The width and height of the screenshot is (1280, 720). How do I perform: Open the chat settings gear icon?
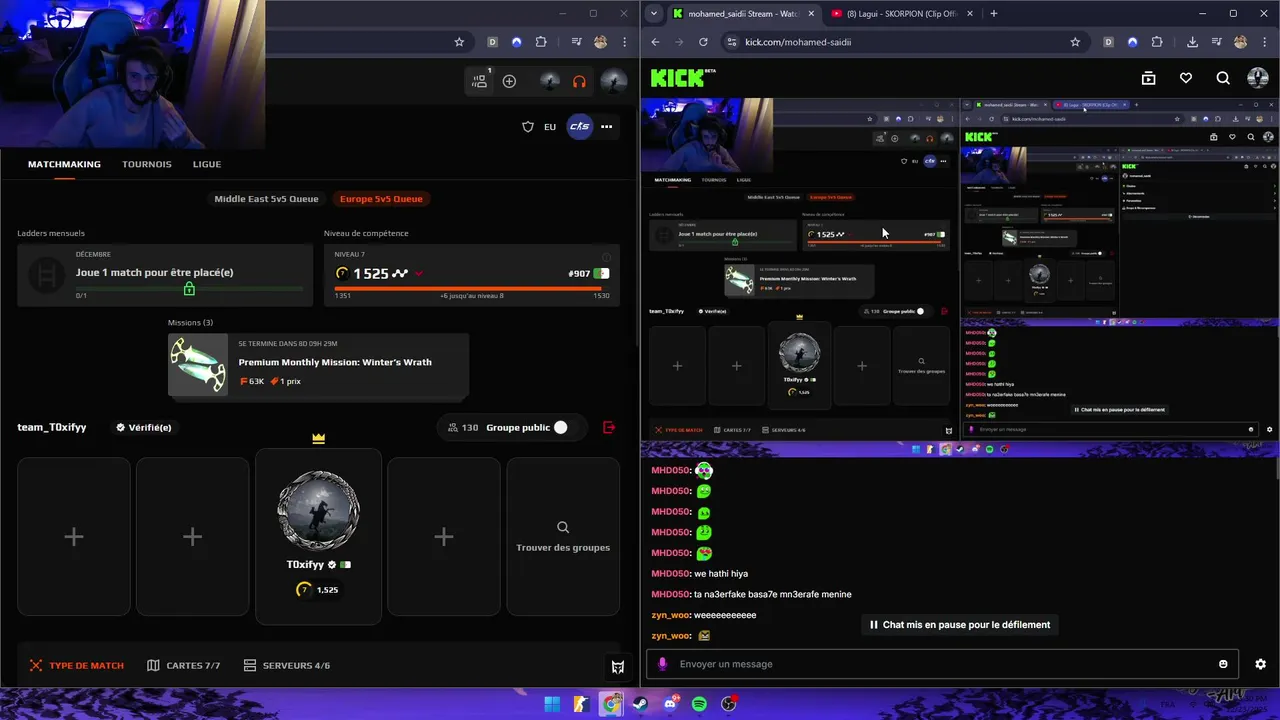tap(1260, 664)
